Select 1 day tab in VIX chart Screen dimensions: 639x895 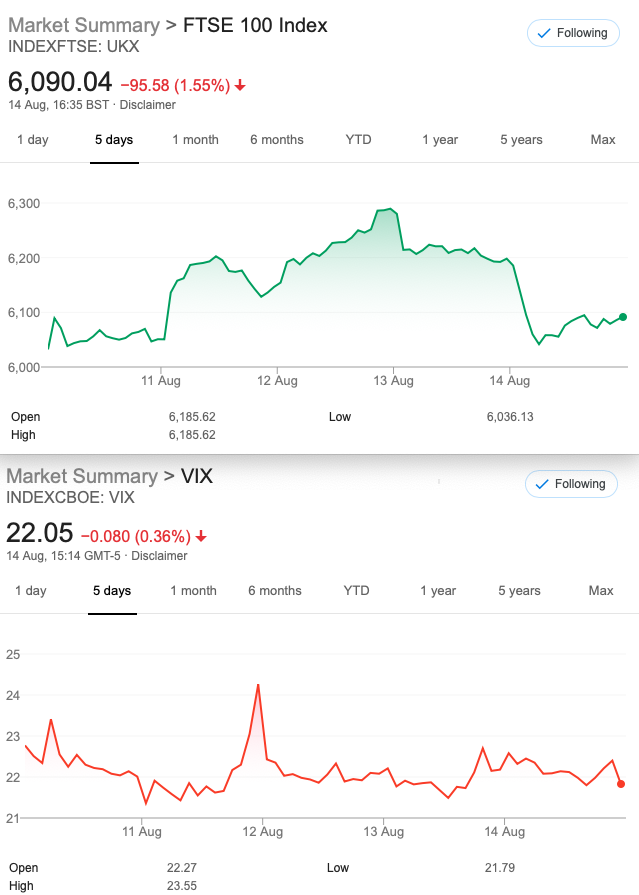[31, 591]
